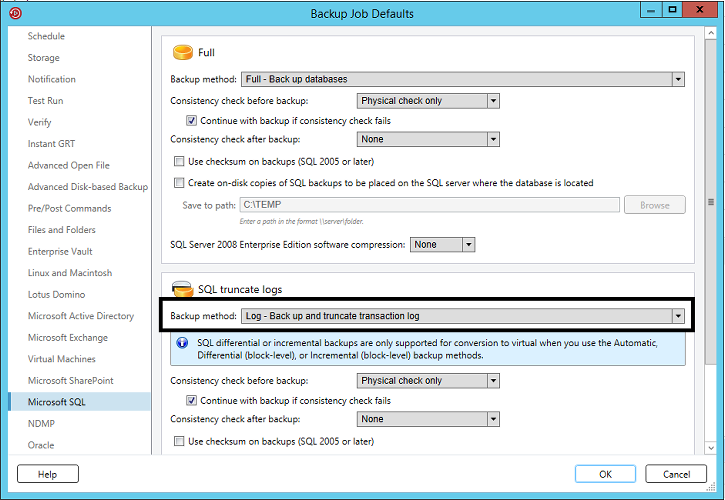Select Advanced Open File
This screenshot has width=725, height=500.
point(68,165)
